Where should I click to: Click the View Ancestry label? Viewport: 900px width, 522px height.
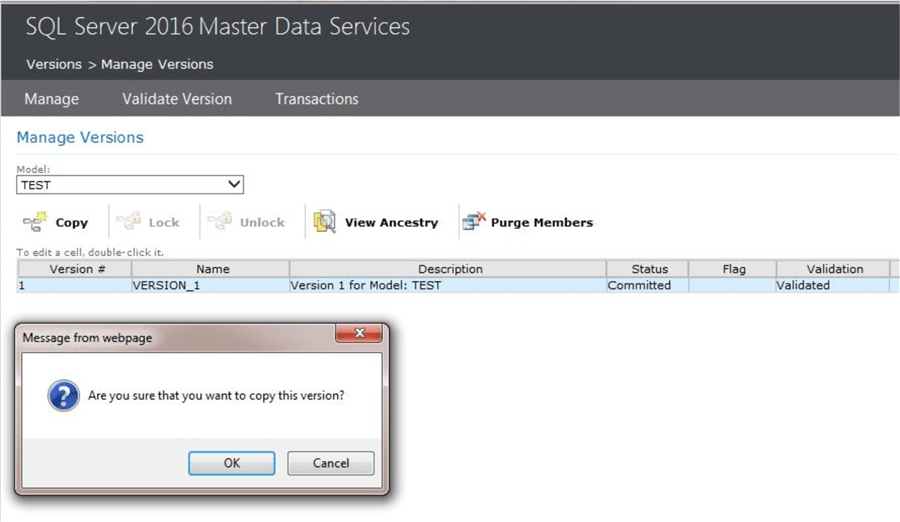[x=391, y=223]
